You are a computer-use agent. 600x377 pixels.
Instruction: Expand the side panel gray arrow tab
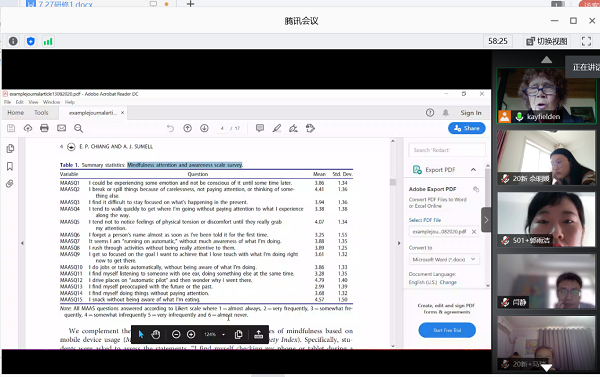(x=486, y=220)
